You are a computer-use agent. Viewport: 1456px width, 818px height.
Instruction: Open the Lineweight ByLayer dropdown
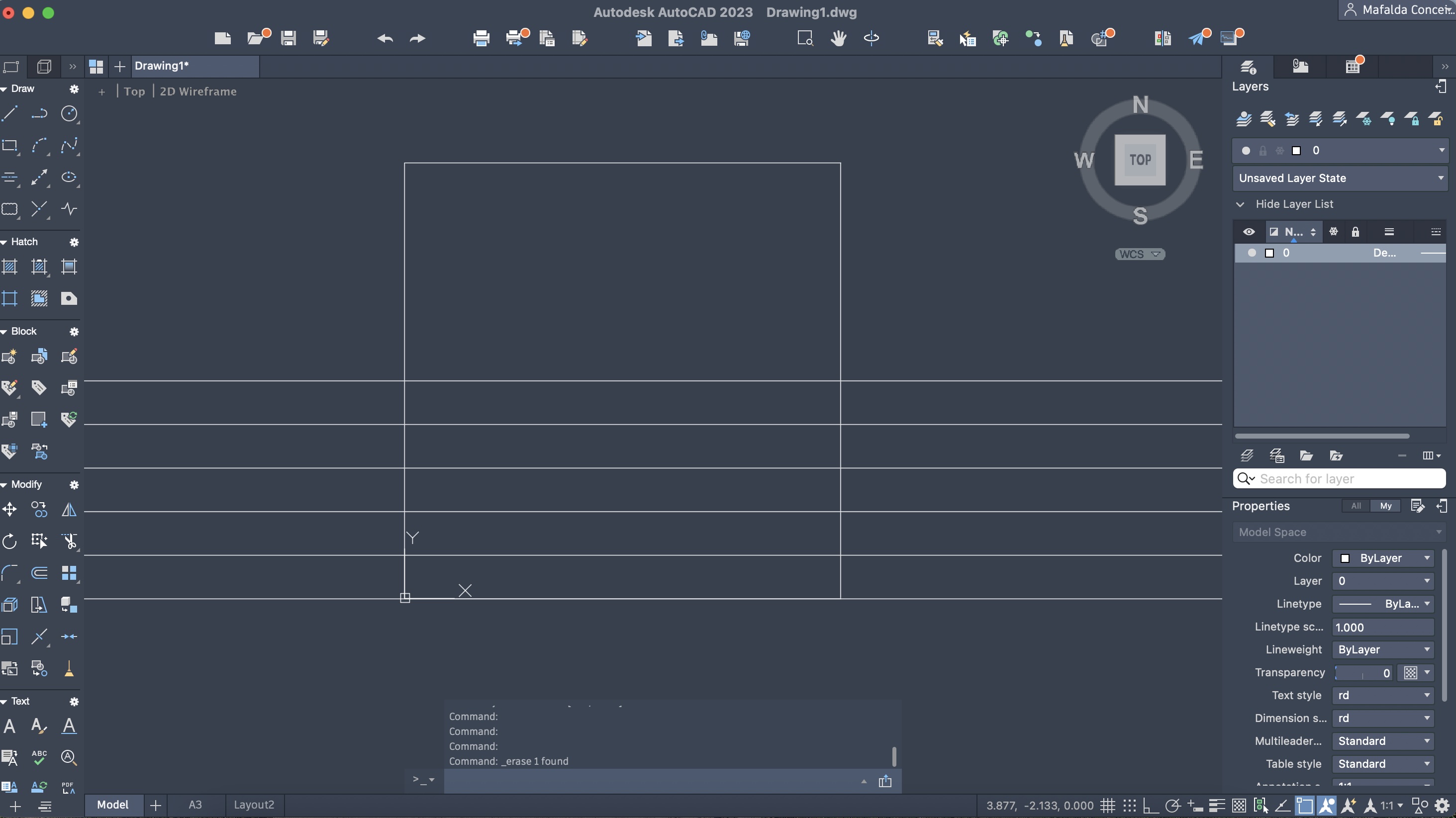click(x=1382, y=649)
